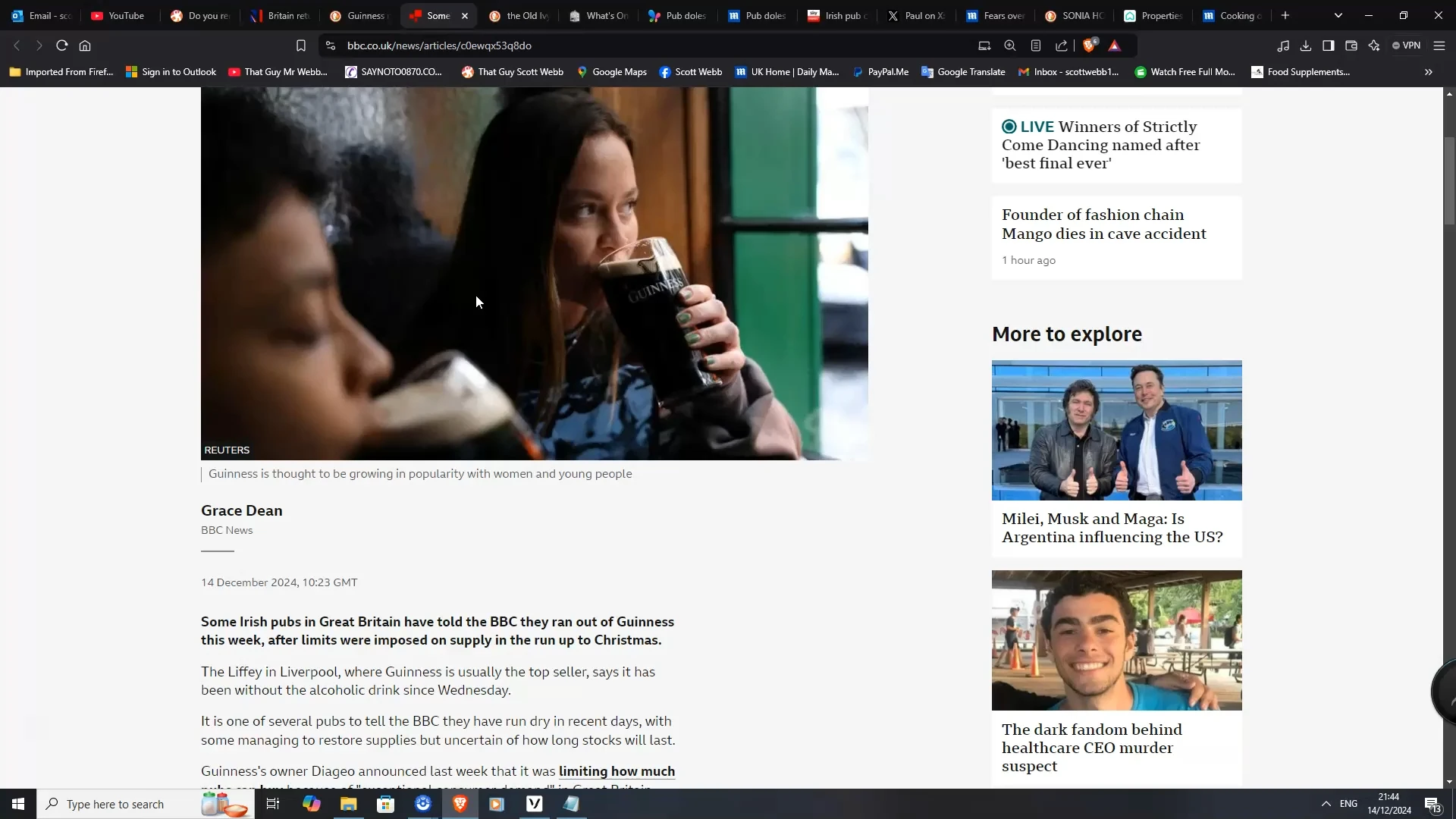Close the active 'Some' BBC tab
Viewport: 1456px width, 819px height.
(x=465, y=15)
